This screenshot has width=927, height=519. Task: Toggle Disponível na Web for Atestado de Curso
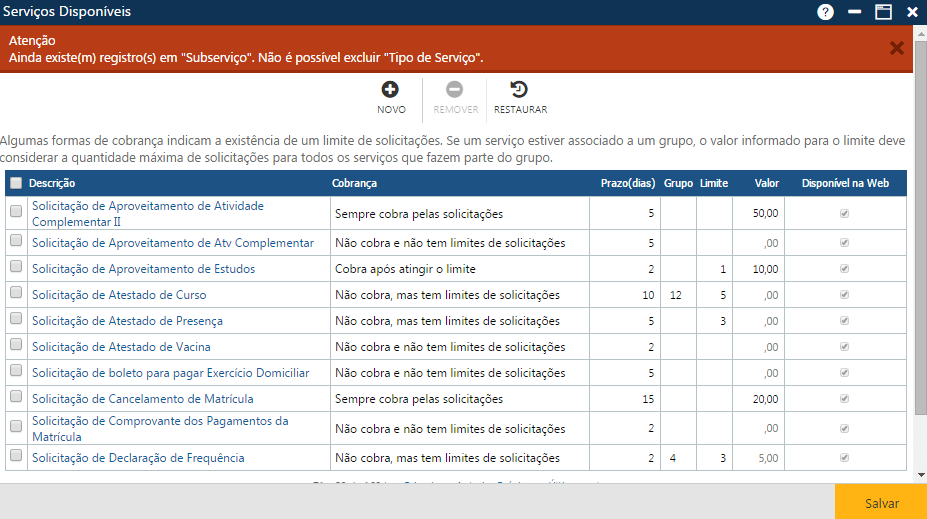844,294
